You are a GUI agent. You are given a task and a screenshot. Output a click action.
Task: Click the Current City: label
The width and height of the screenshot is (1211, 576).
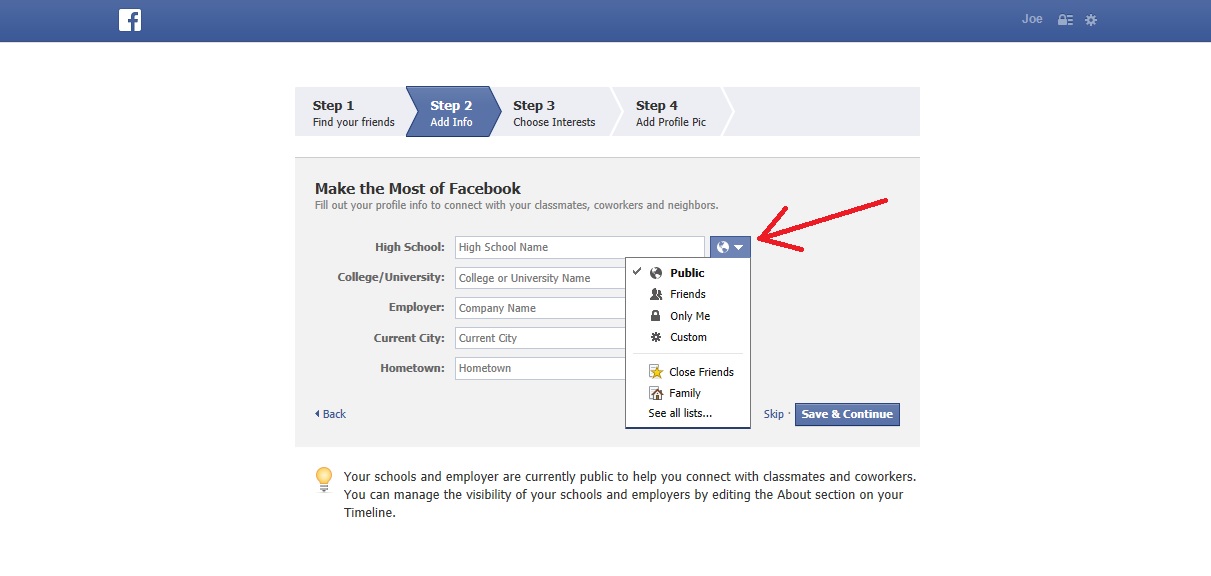click(409, 338)
